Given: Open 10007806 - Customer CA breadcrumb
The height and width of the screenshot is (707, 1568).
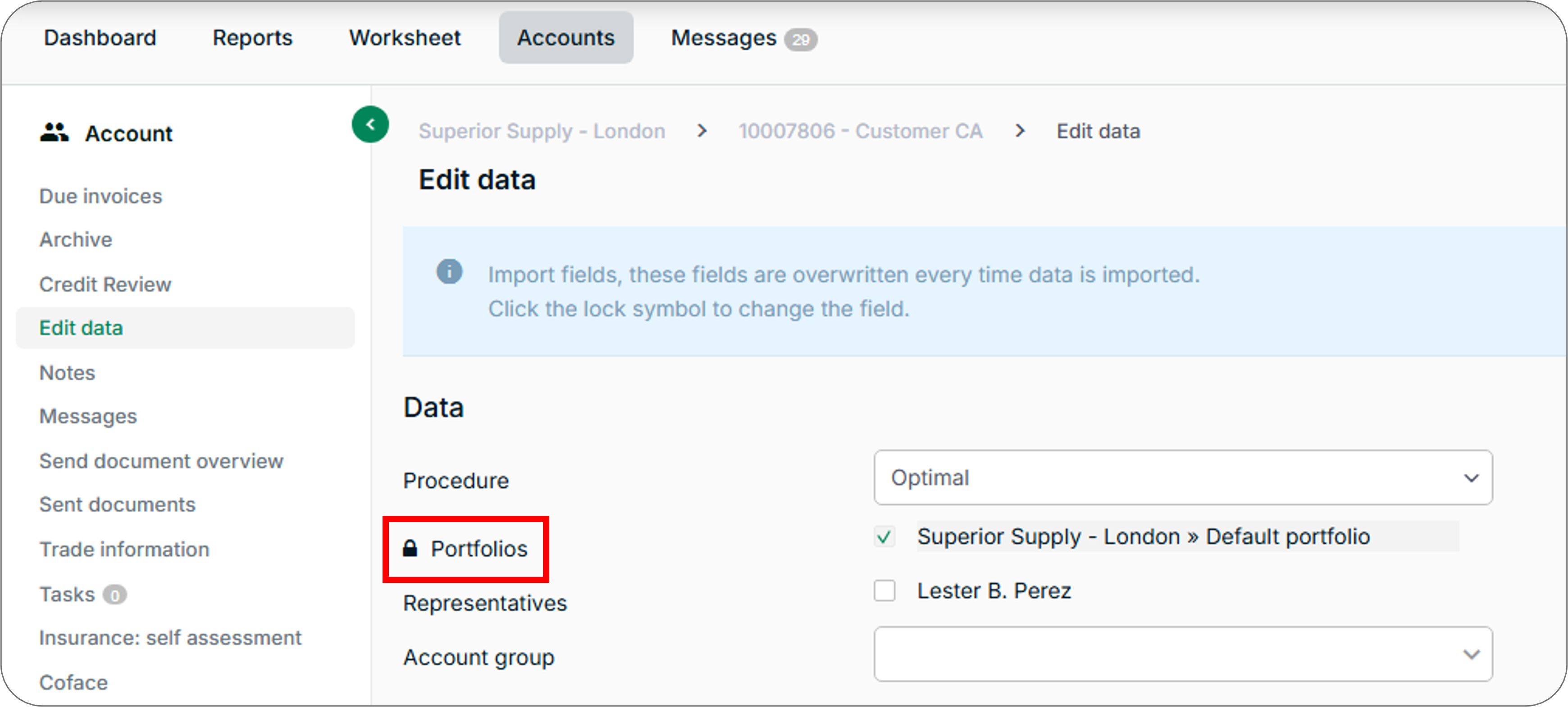Looking at the screenshot, I should [860, 131].
